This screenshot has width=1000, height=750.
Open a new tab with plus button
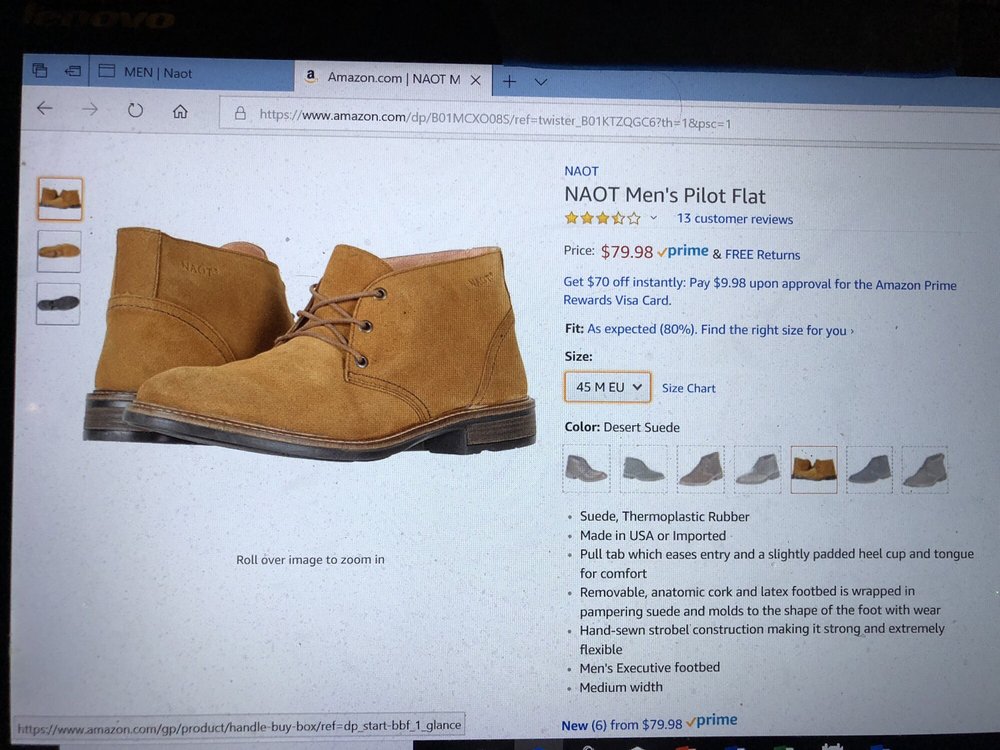[x=509, y=81]
